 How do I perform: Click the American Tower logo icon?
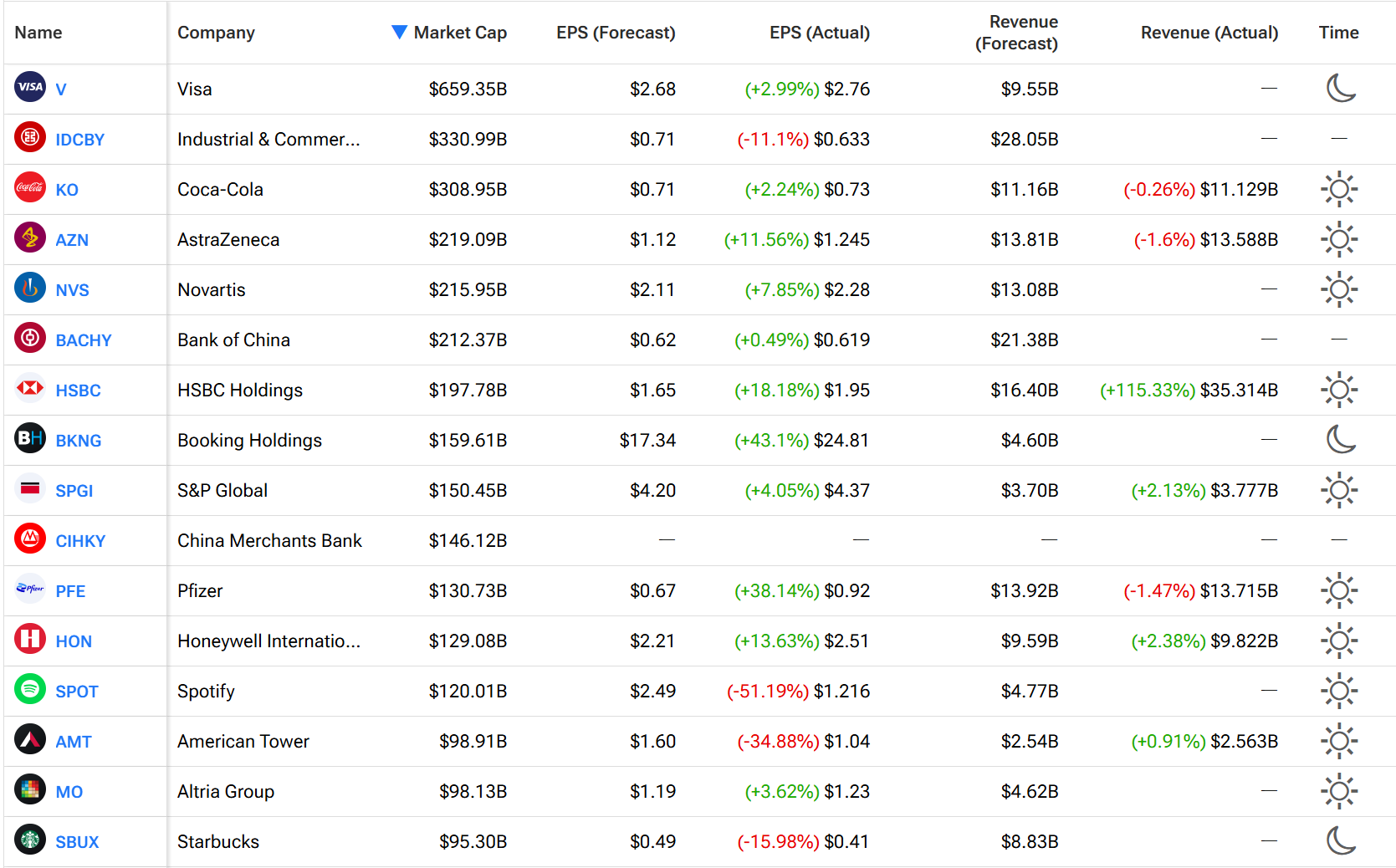coord(30,739)
